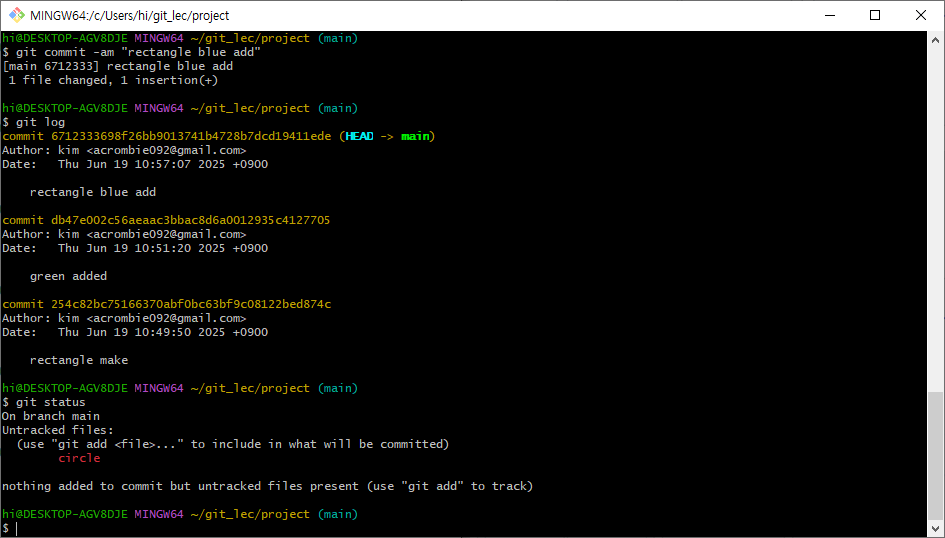Viewport: 945px width, 538px height.
Task: Click commit hash 254c82bc75166370abf0bc63bf9c08122bed874c
Action: pyautogui.click(x=191, y=304)
